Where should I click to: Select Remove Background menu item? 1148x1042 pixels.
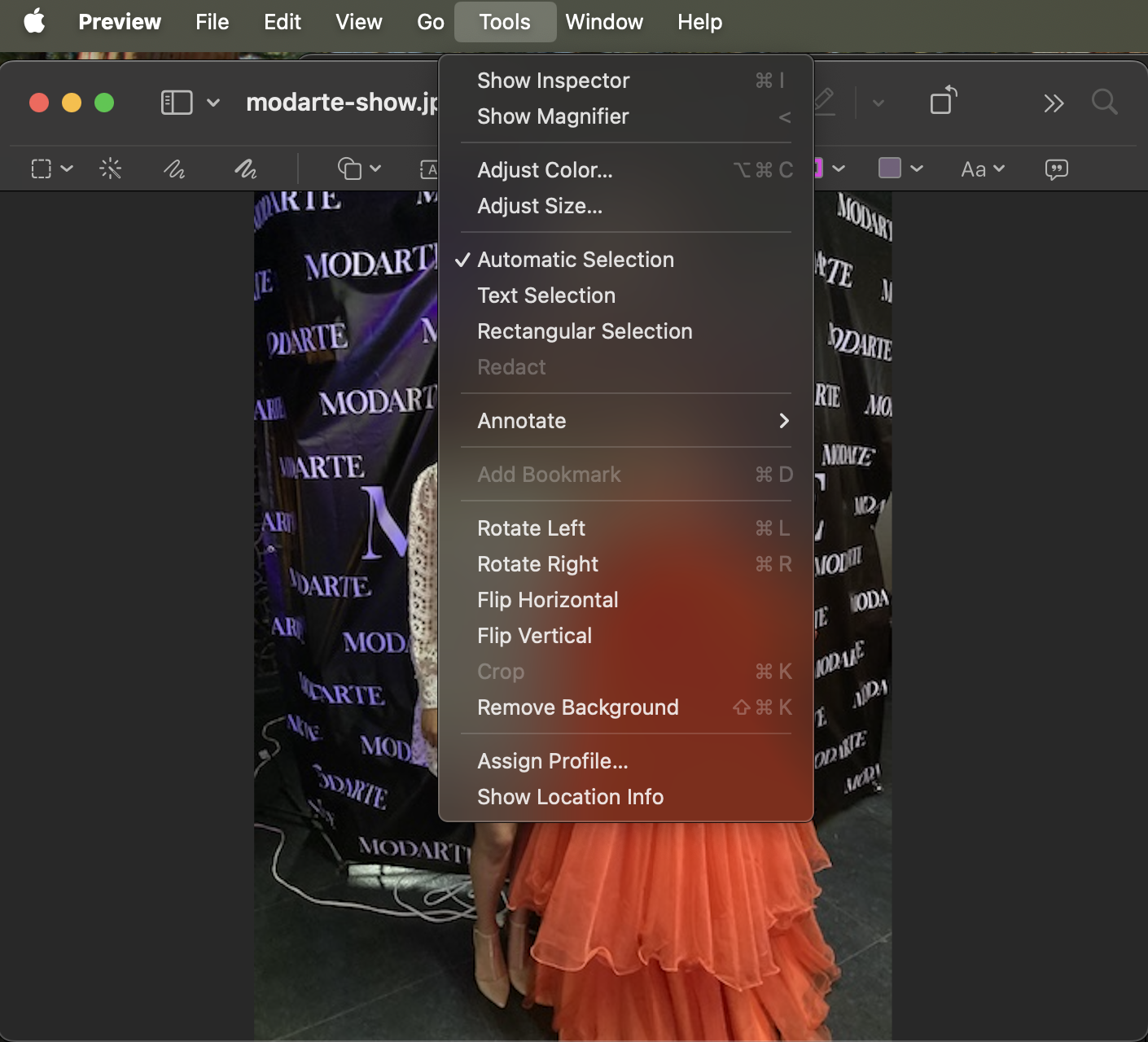(x=577, y=707)
